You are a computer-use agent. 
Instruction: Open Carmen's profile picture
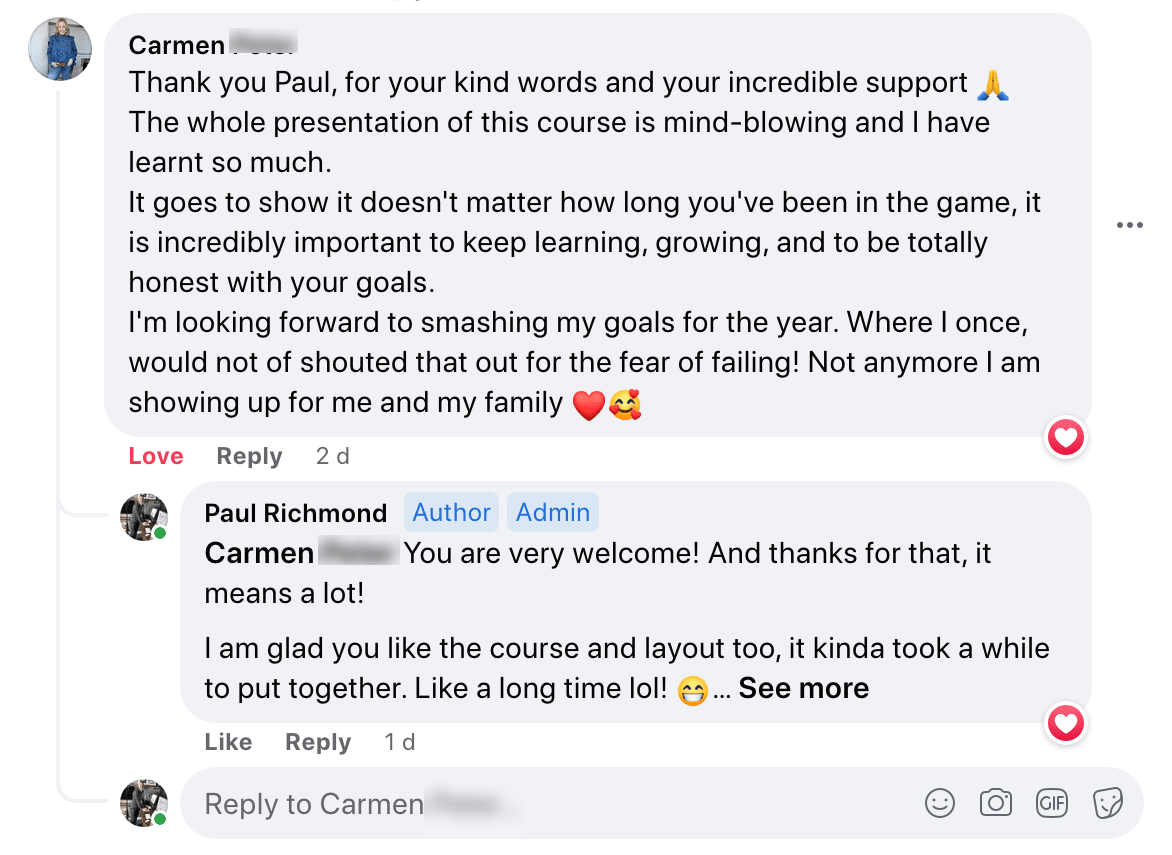click(x=60, y=49)
